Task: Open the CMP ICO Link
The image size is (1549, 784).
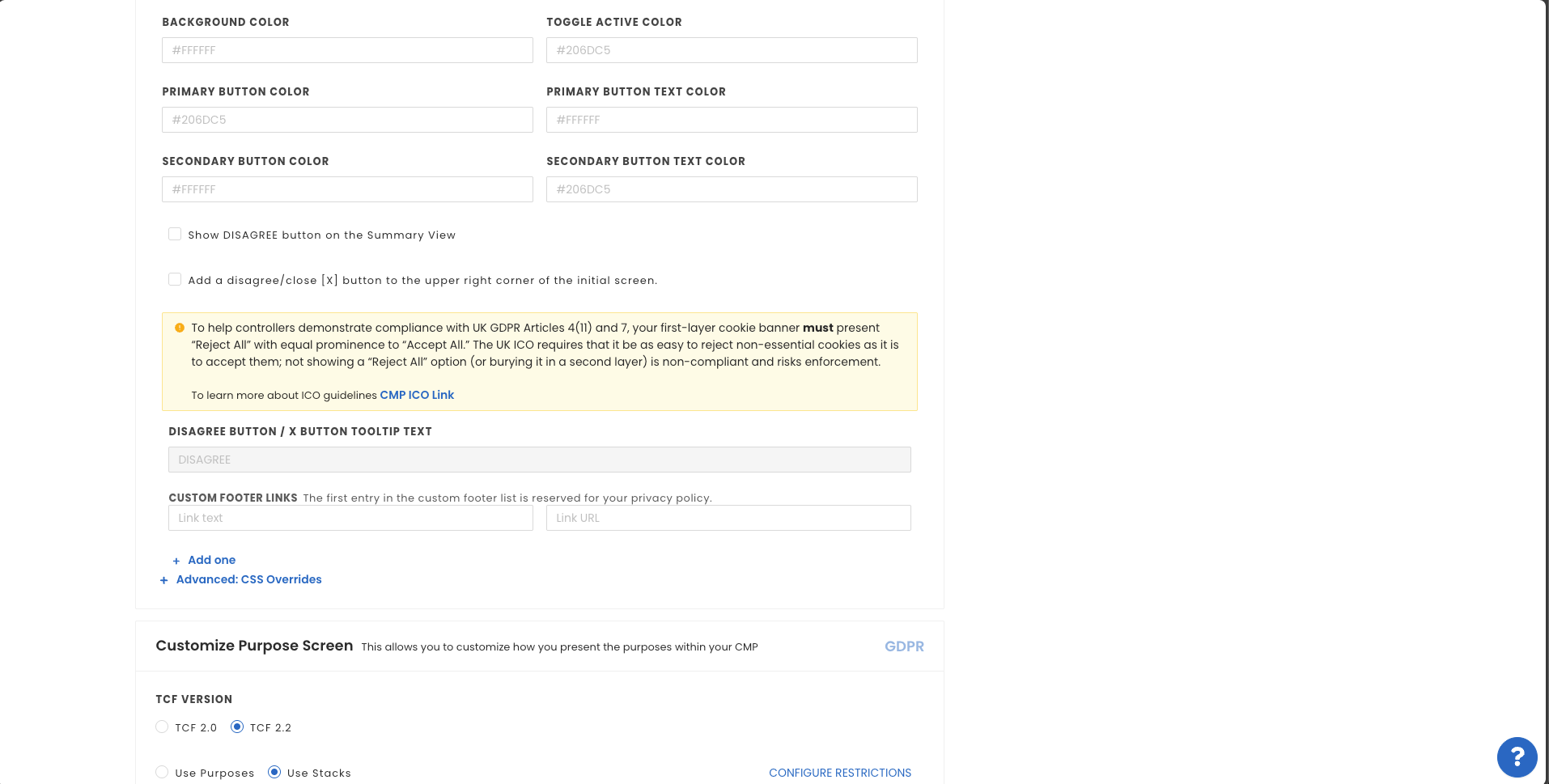Action: (417, 395)
